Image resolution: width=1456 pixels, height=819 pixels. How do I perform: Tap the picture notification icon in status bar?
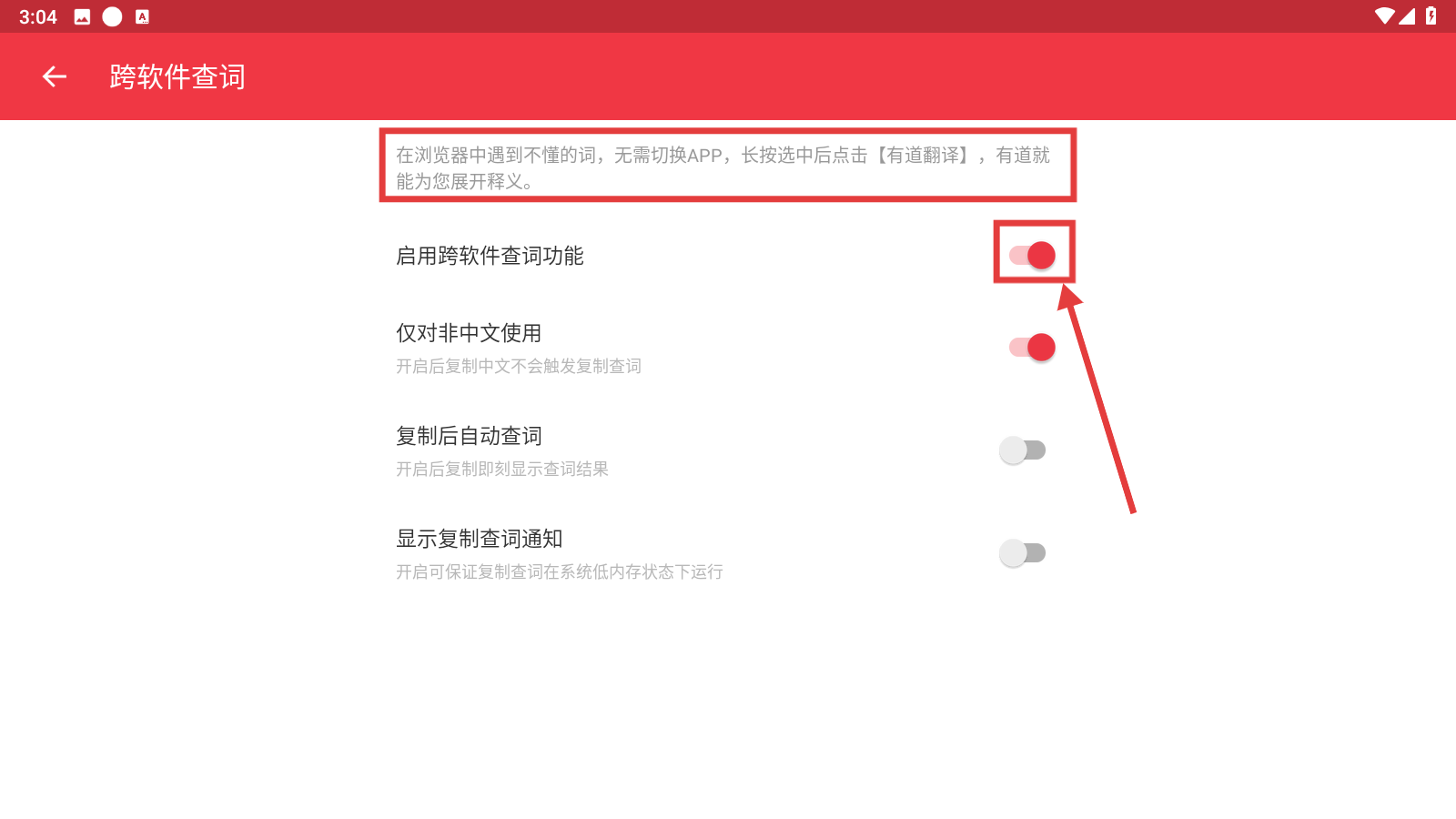pyautogui.click(x=82, y=16)
